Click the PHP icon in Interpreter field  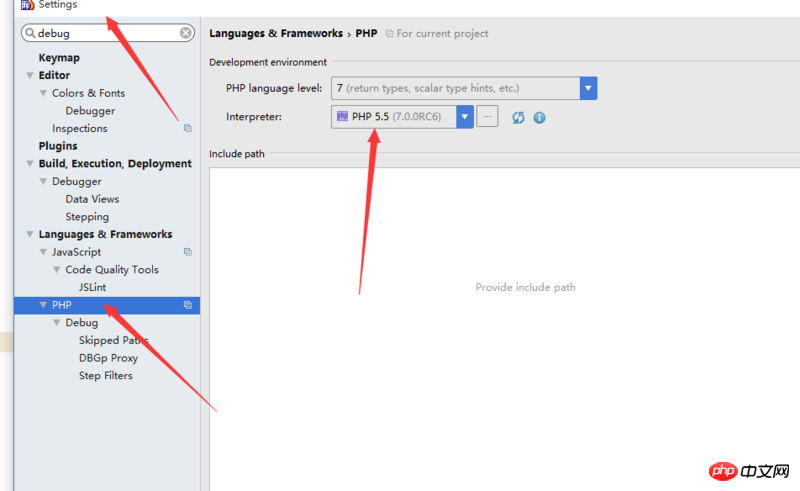pyautogui.click(x=342, y=116)
